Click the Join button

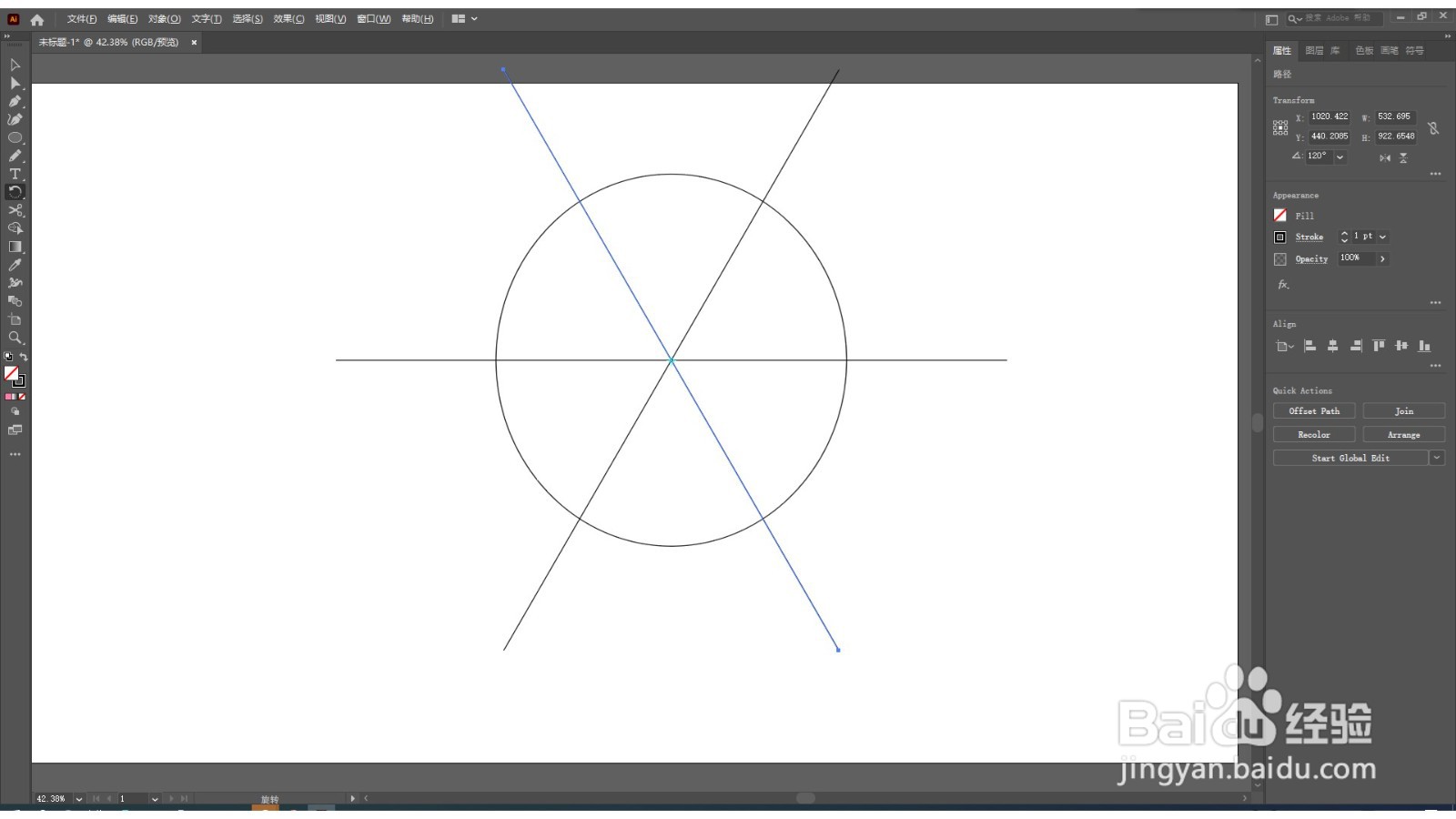(x=1404, y=411)
